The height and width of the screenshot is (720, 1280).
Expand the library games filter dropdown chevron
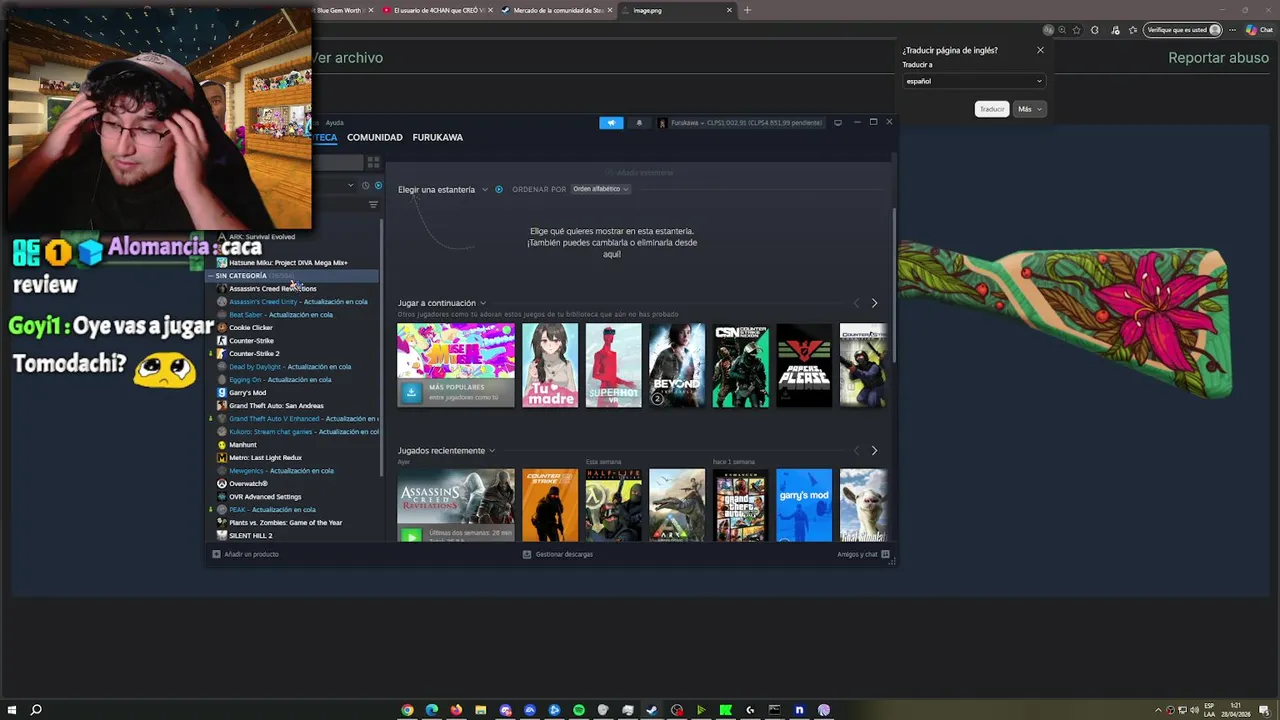tap(351, 185)
